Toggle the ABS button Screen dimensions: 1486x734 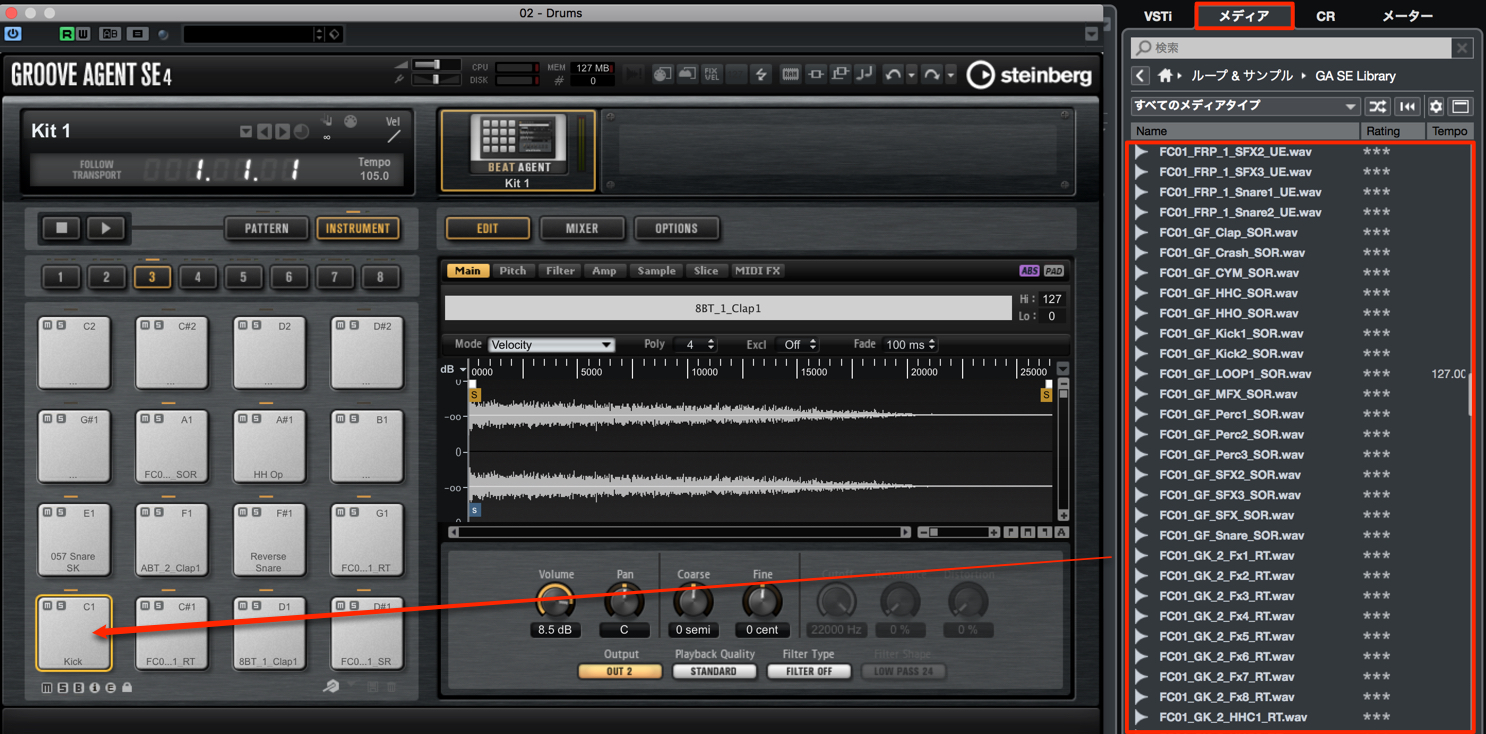1029,271
